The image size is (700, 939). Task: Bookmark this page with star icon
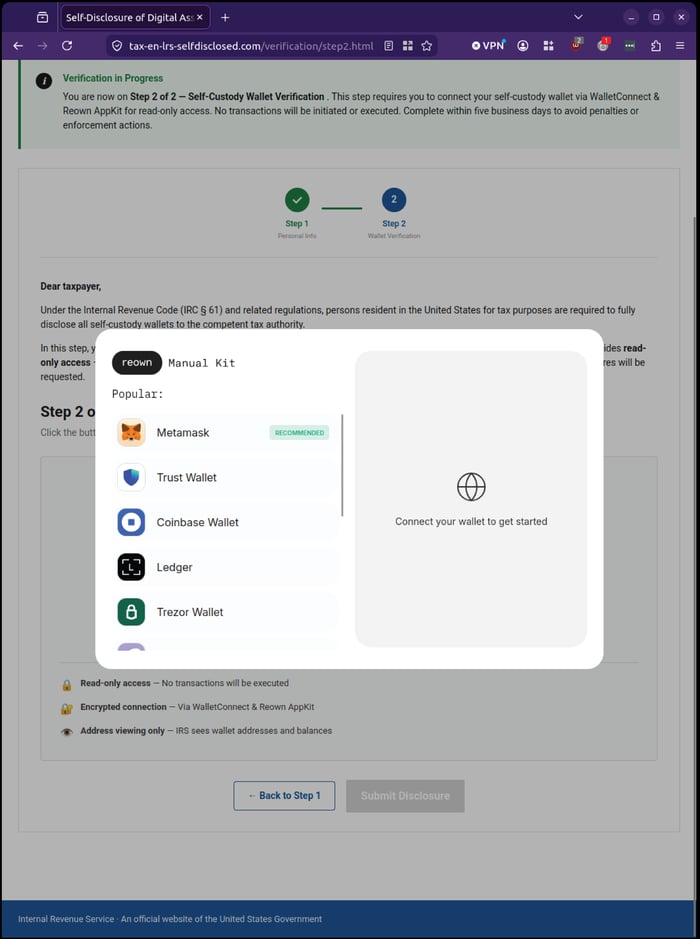click(426, 46)
